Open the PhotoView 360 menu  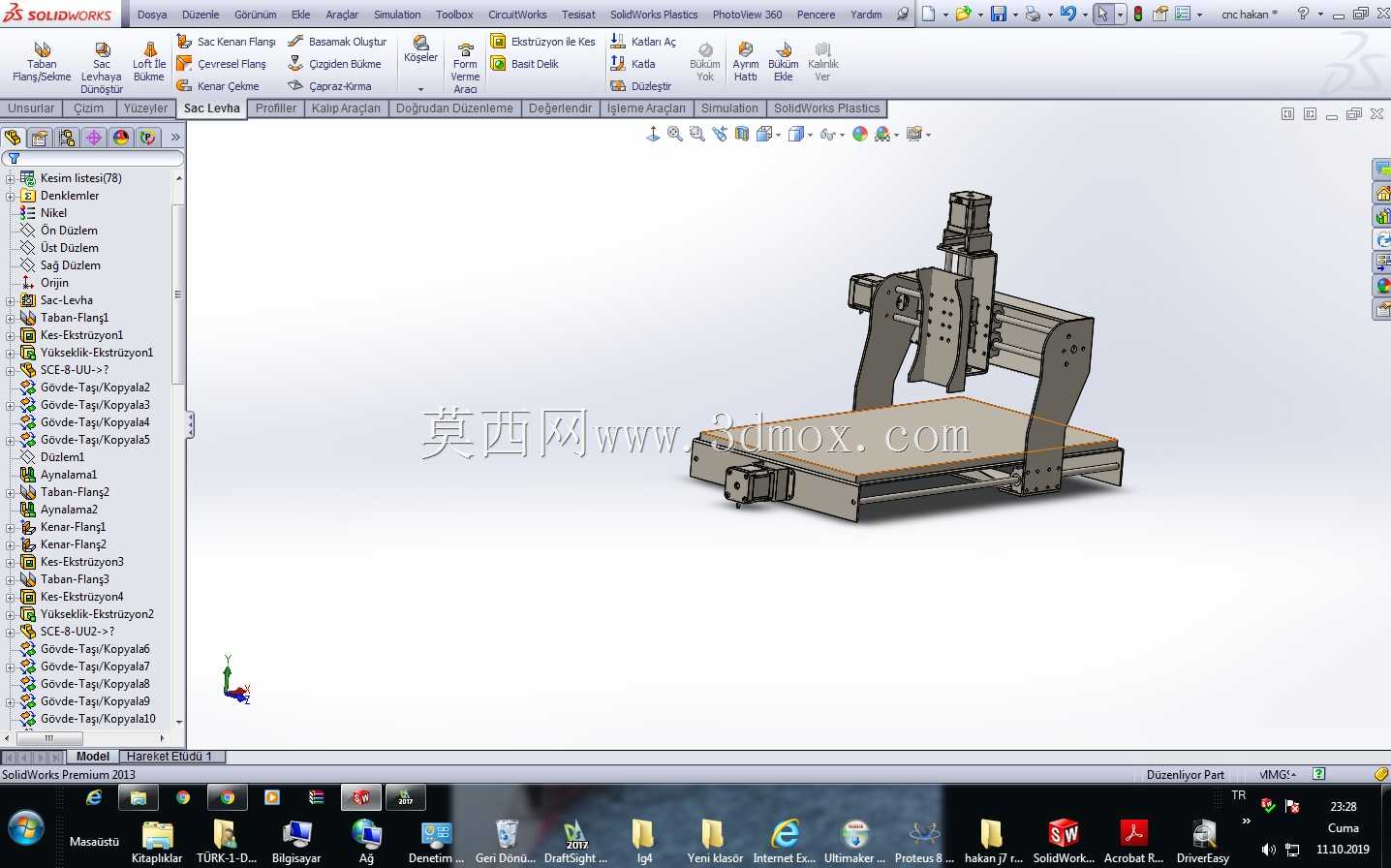747,15
